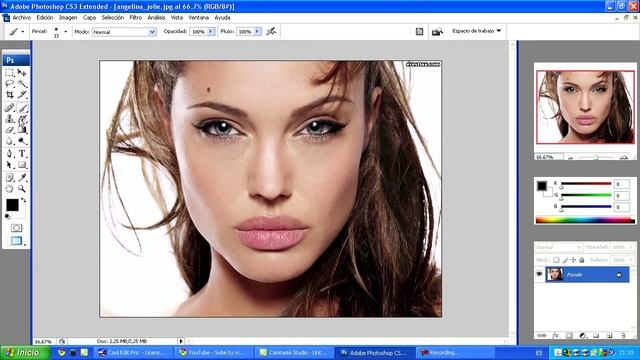The width and height of the screenshot is (640, 360).
Task: Open the Filtro menu
Action: (x=136, y=18)
